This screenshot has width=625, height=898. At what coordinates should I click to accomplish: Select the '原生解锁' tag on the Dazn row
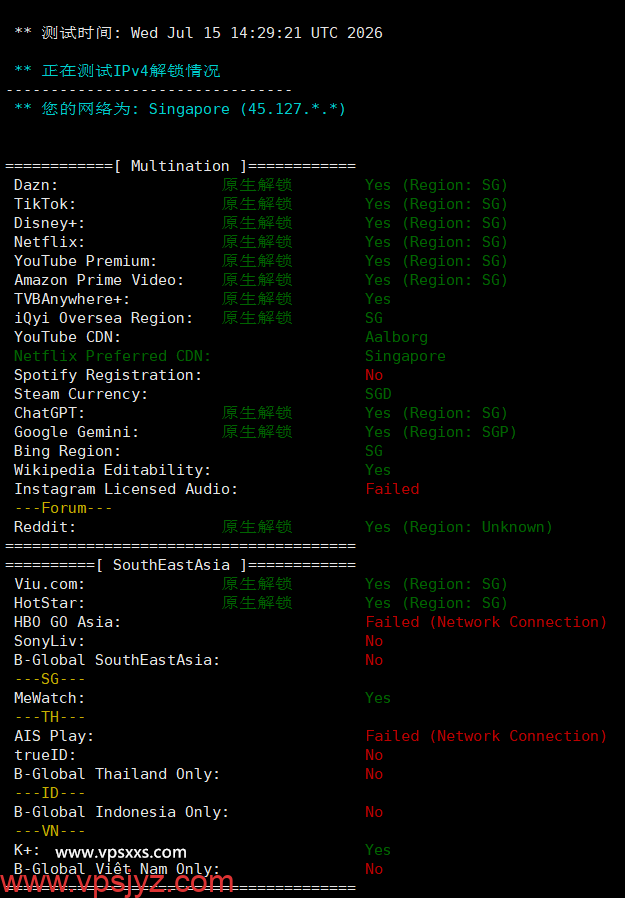(x=257, y=185)
